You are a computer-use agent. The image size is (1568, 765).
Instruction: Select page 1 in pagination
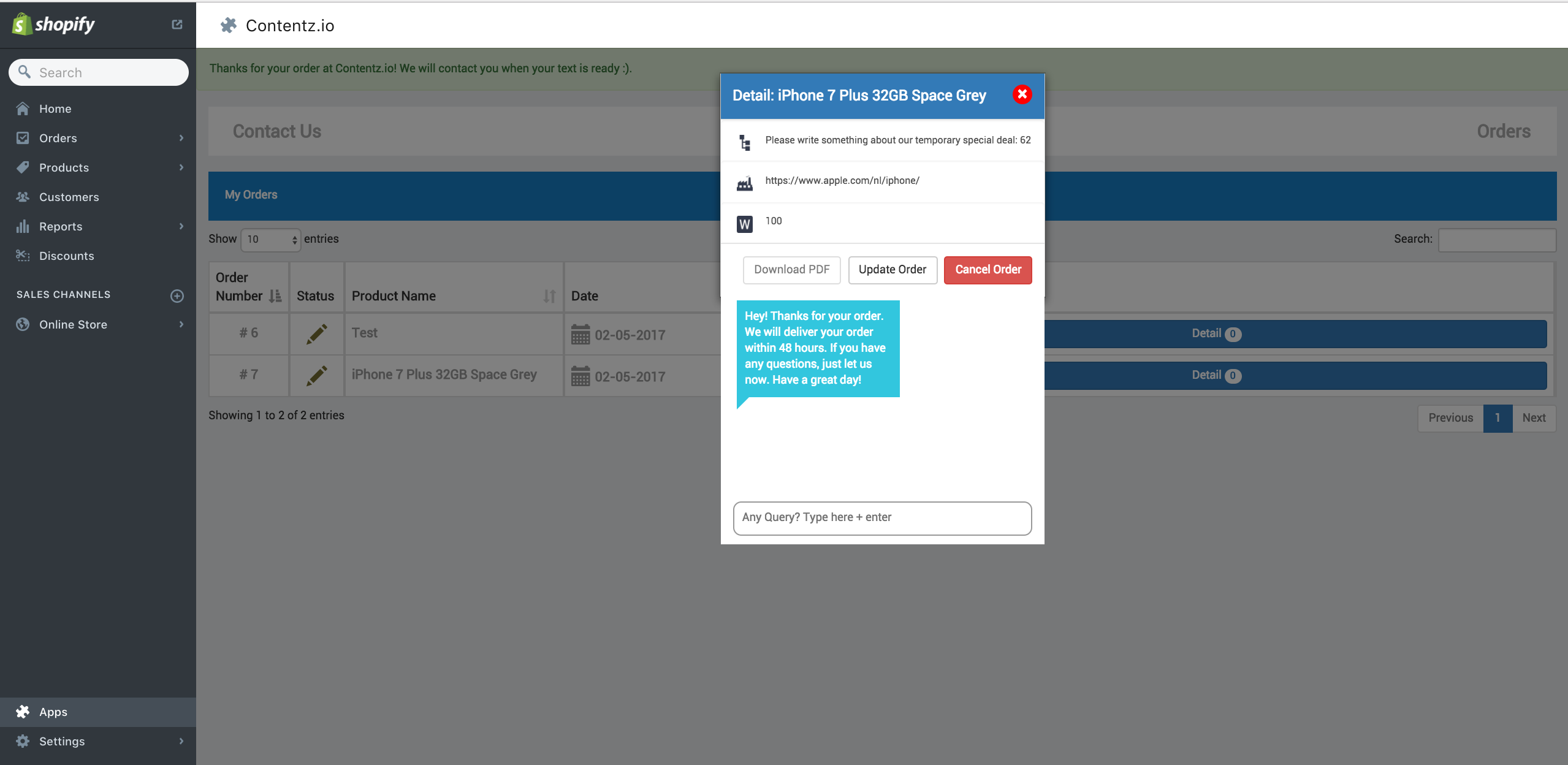click(x=1498, y=418)
